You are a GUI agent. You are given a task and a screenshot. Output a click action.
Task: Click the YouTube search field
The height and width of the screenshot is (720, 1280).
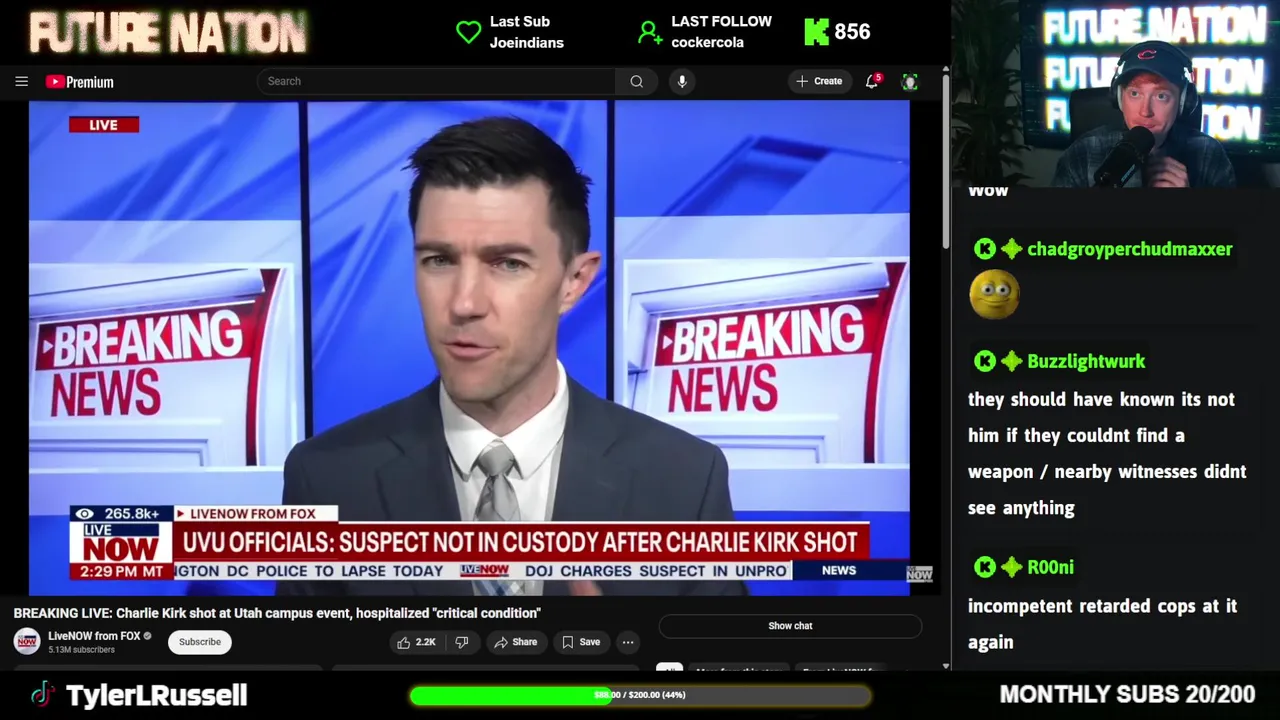(436, 81)
